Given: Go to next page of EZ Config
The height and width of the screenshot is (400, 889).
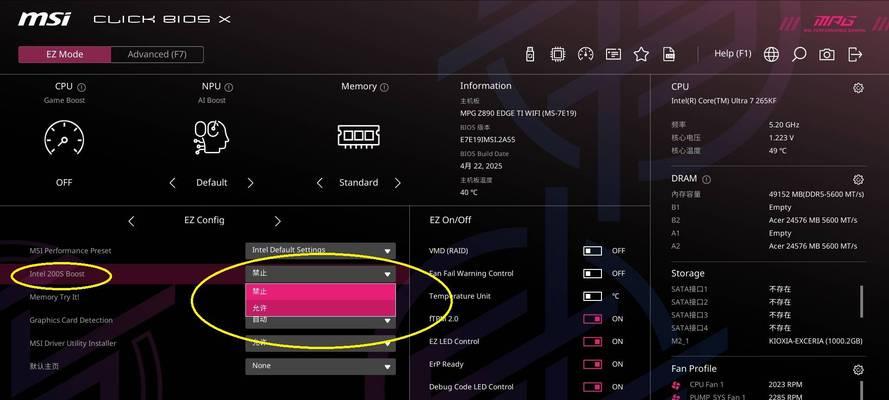Looking at the screenshot, I should coord(277,222).
